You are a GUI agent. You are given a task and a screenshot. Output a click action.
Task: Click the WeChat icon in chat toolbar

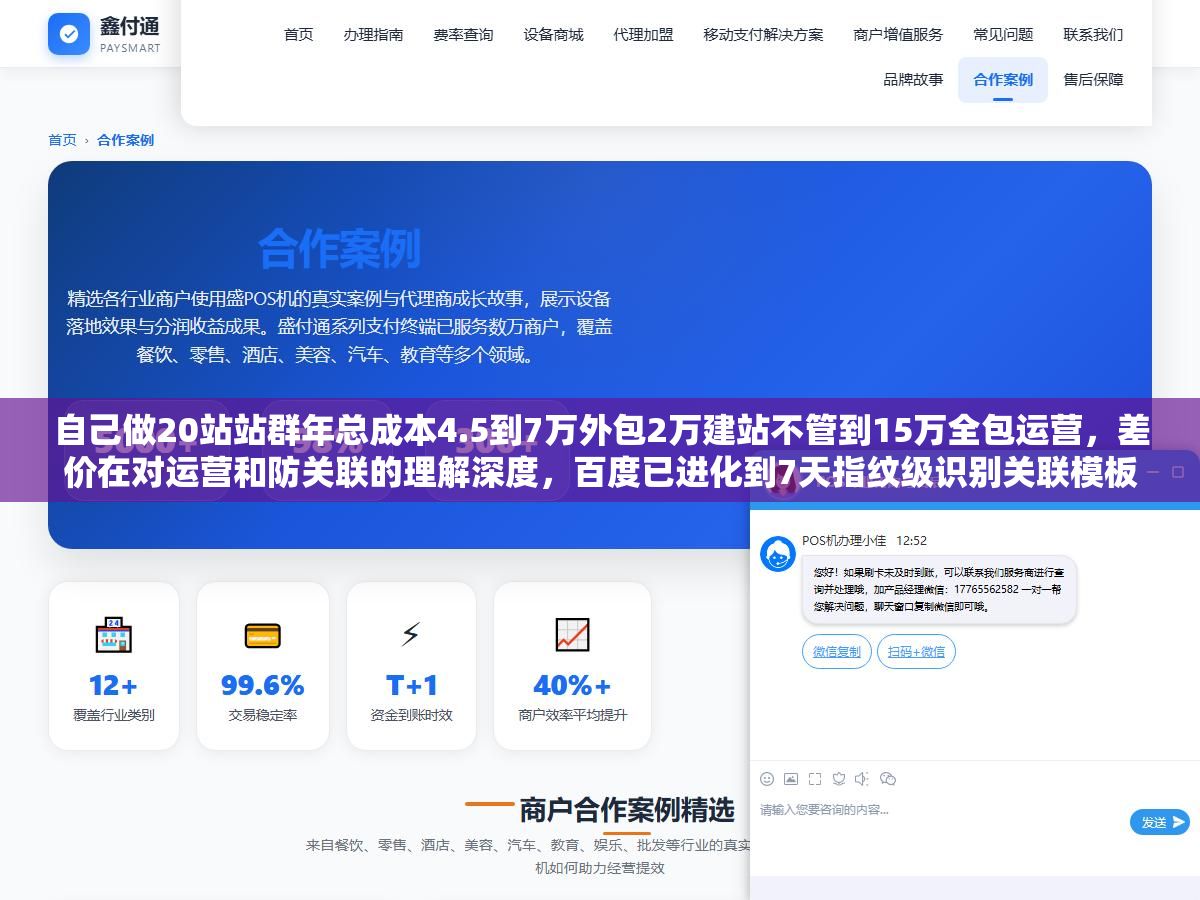click(x=888, y=779)
